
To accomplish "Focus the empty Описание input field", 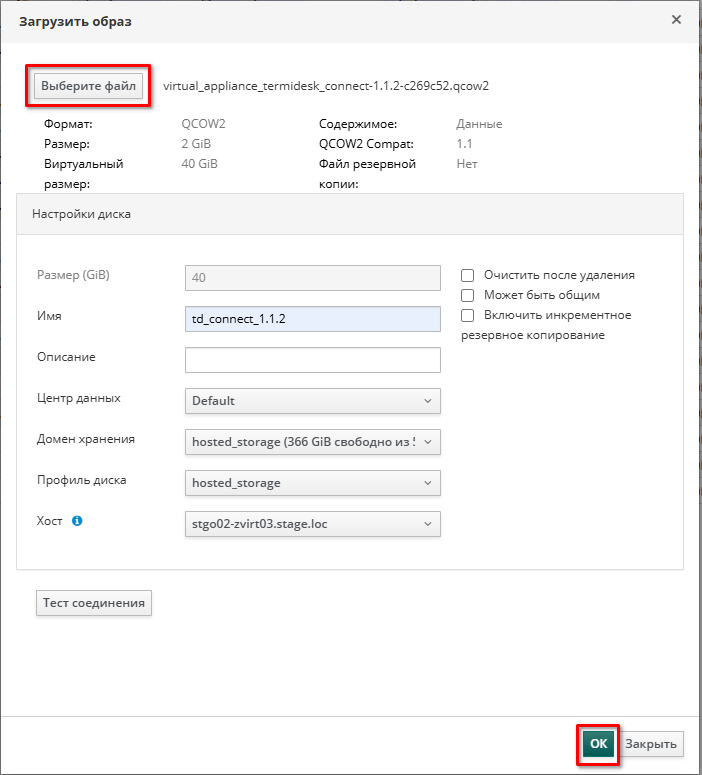I will [x=312, y=360].
